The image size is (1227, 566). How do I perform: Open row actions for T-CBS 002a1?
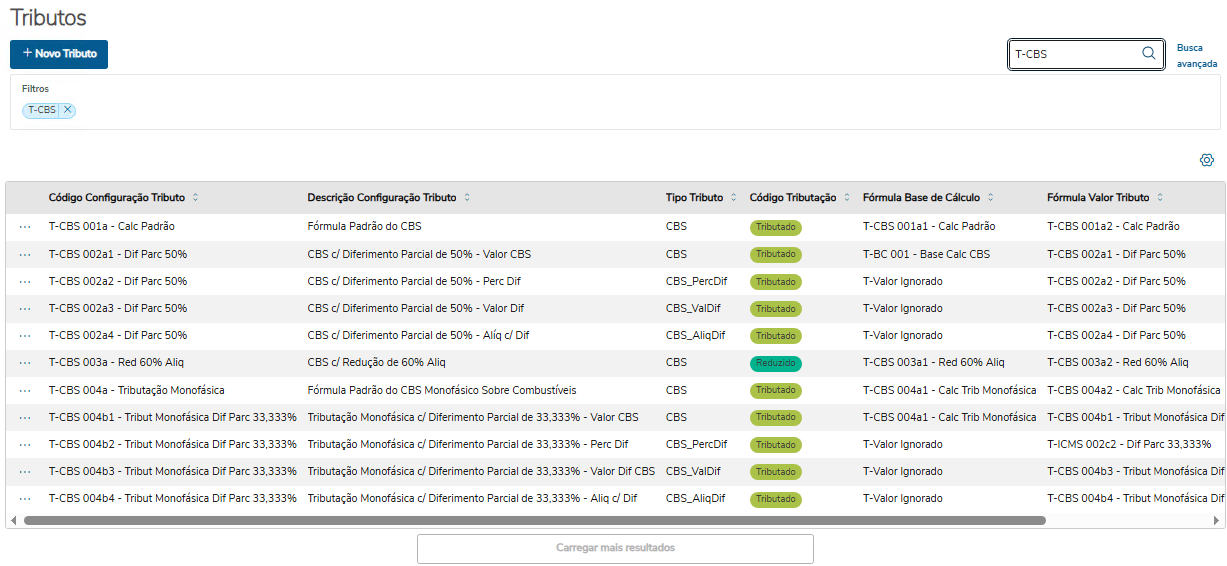point(25,254)
